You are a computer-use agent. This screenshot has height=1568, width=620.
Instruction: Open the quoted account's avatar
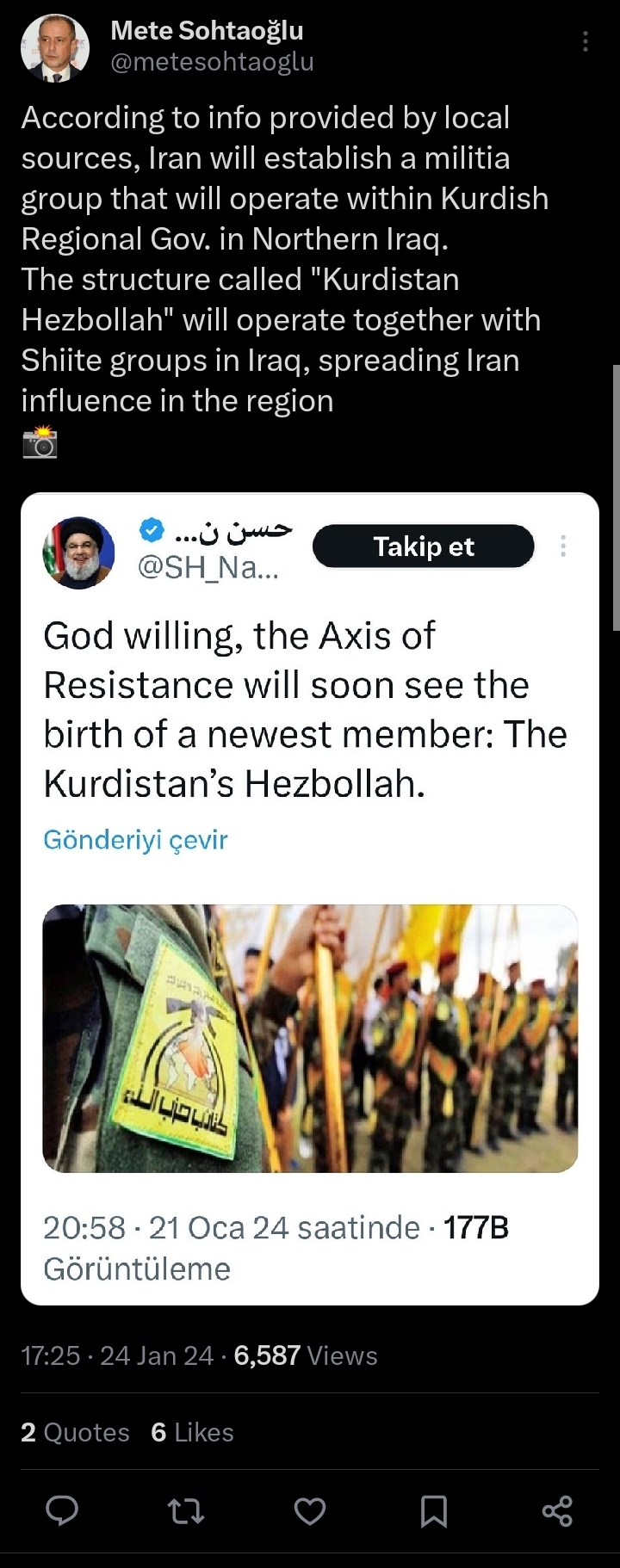pos(78,553)
